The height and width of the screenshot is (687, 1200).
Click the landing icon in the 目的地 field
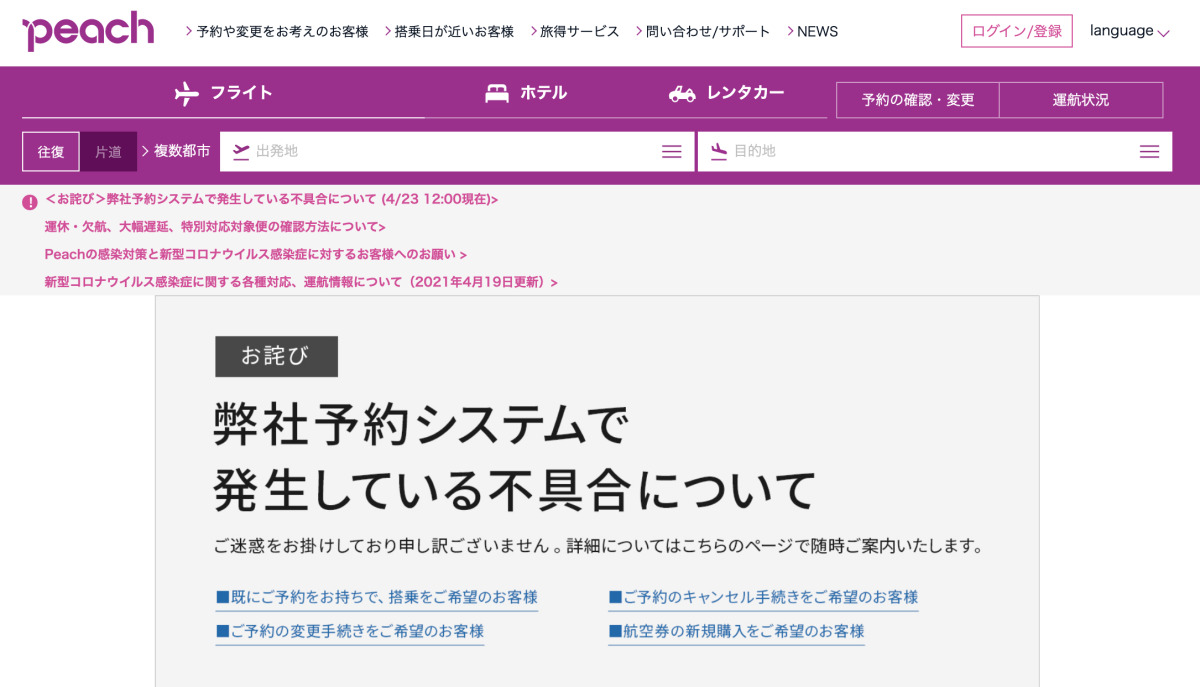coord(719,151)
